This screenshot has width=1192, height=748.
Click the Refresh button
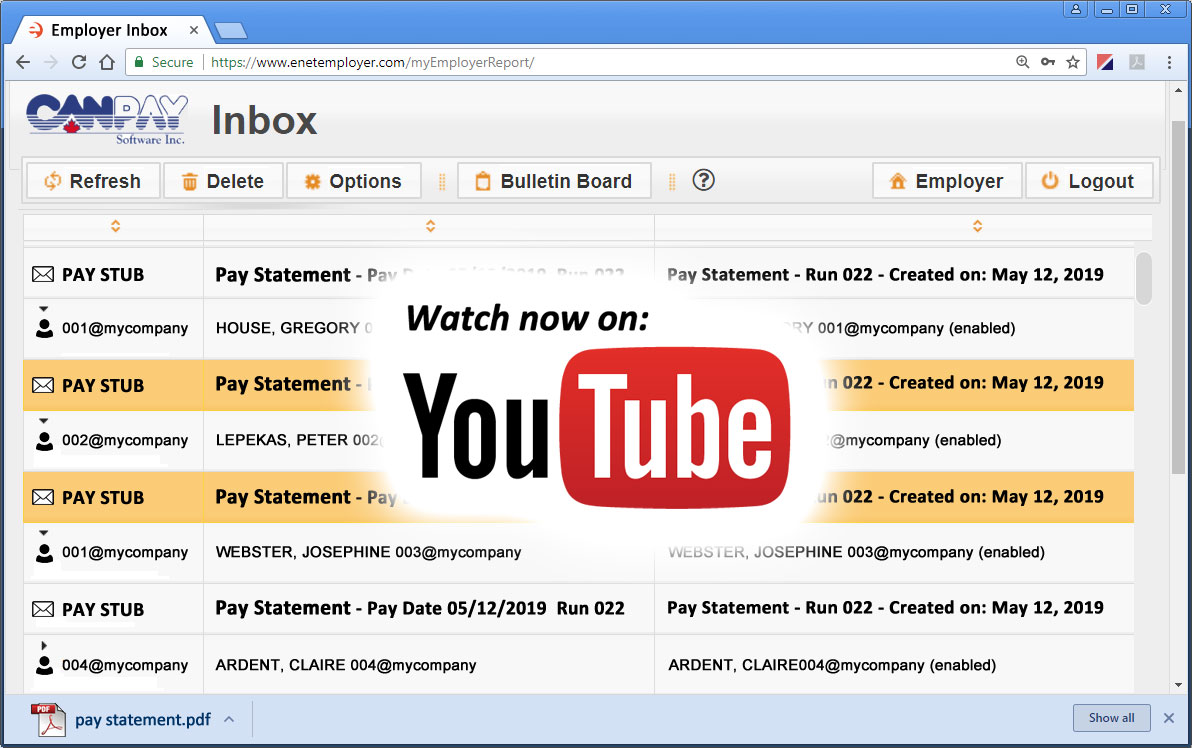(x=94, y=181)
